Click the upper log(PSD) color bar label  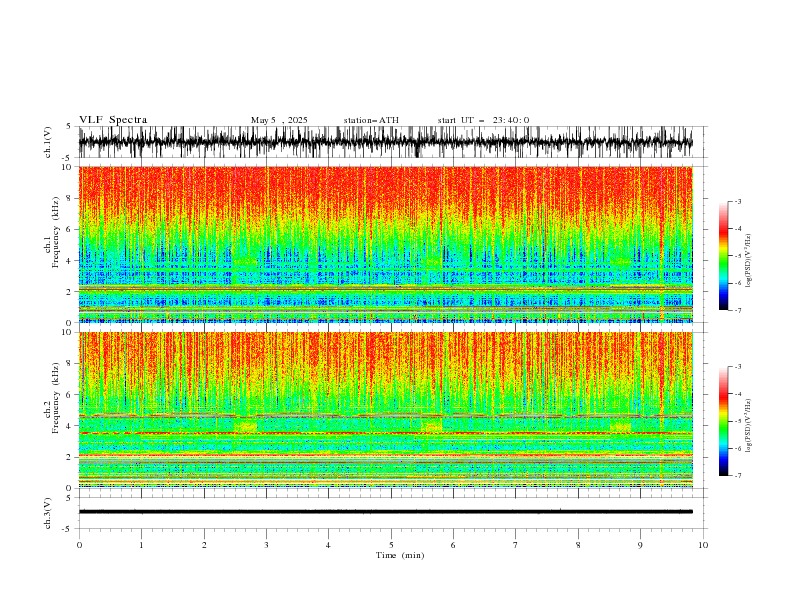748,261
